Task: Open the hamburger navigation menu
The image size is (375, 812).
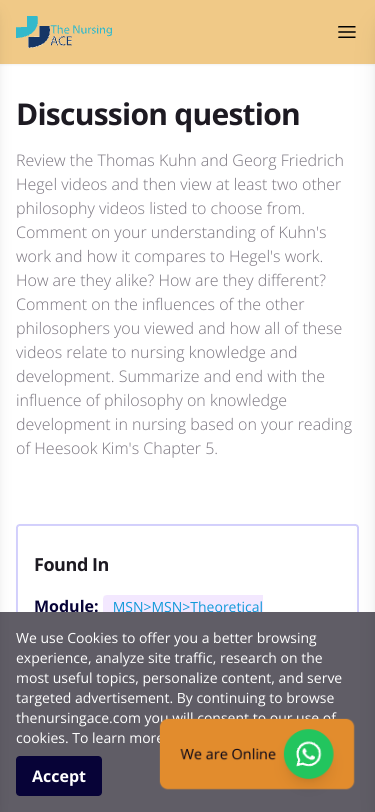Action: tap(347, 32)
